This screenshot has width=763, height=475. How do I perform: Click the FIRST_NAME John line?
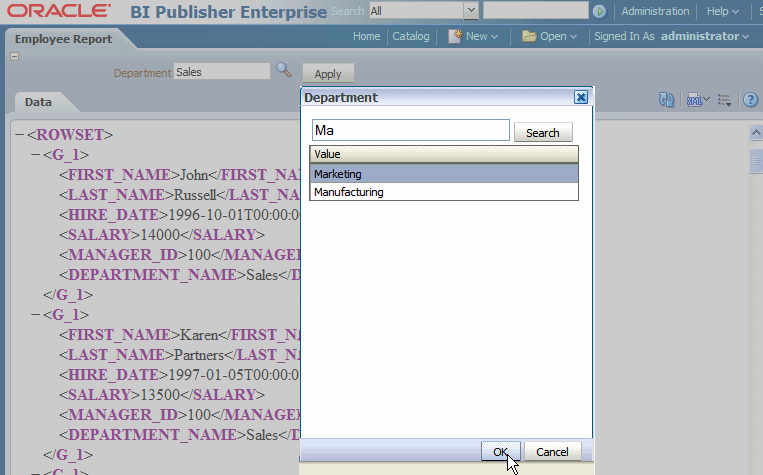click(x=179, y=174)
